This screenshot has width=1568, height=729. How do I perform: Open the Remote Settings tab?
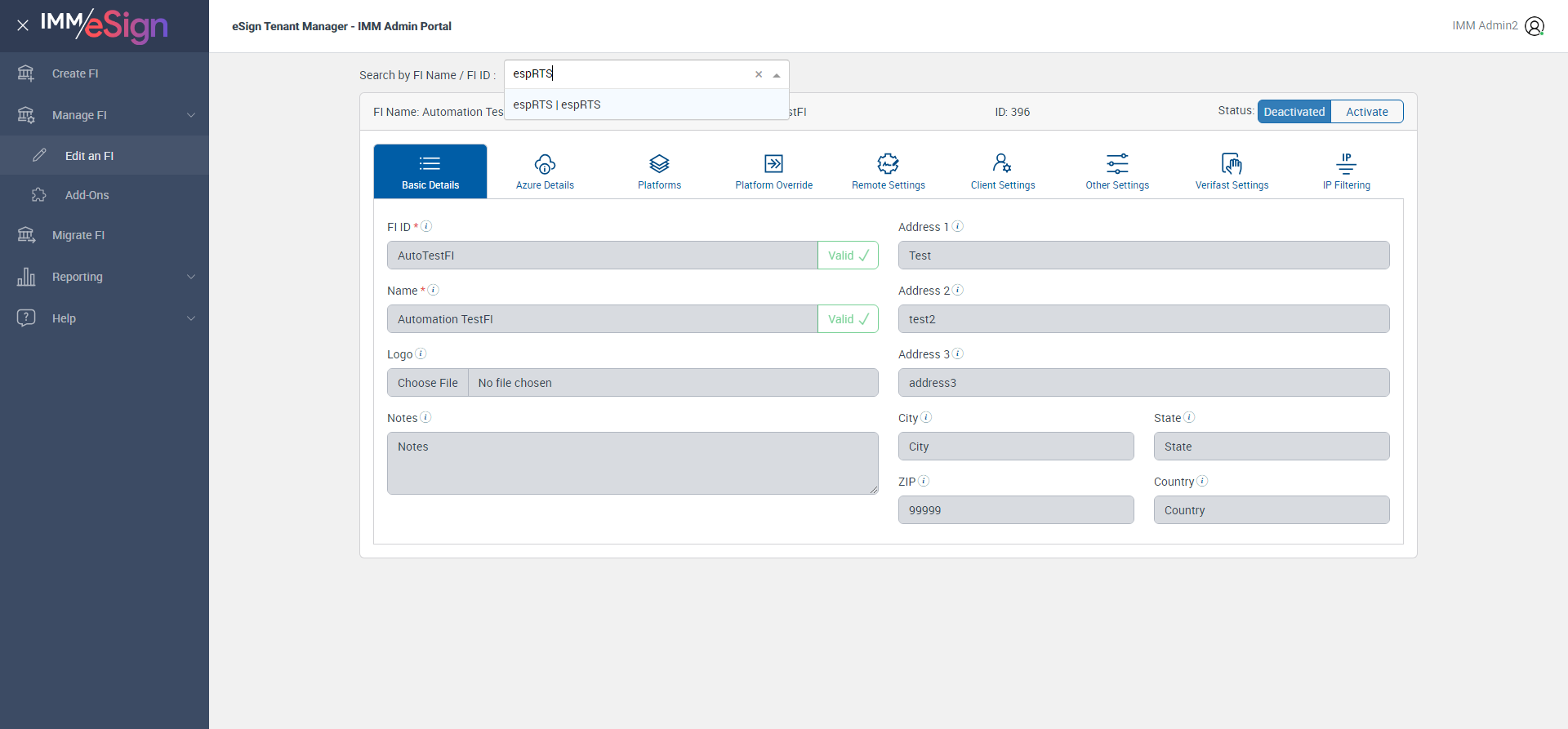889,171
